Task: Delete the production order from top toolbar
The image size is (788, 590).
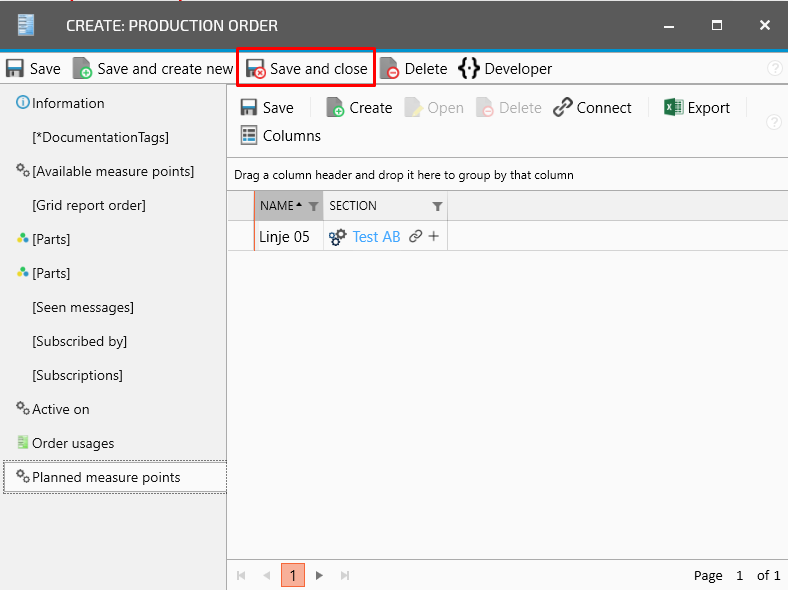Action: tap(414, 69)
